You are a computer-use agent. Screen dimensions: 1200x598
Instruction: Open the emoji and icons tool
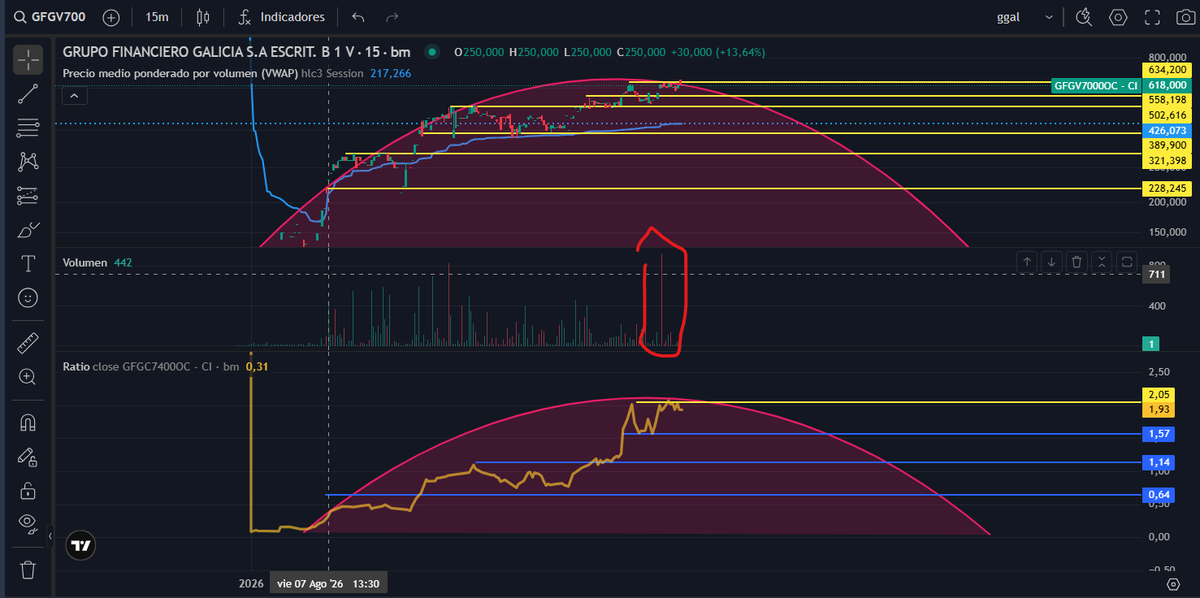pos(28,298)
